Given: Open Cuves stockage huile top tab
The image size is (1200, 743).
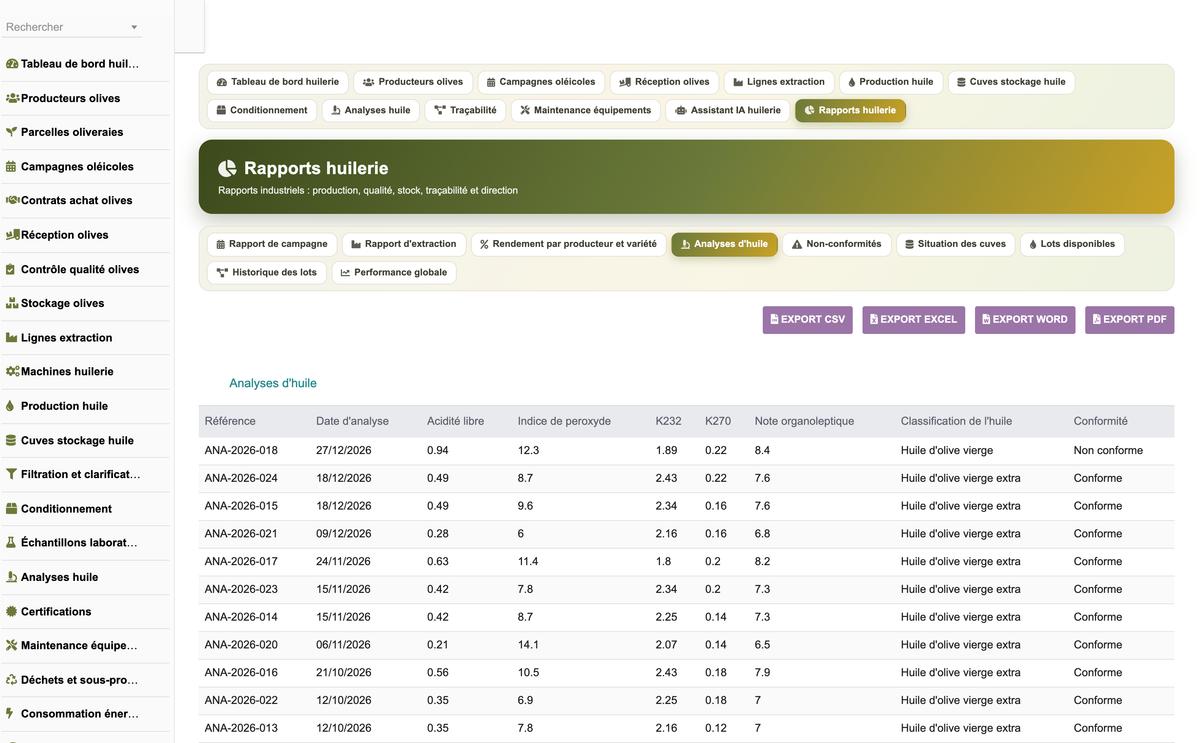Looking at the screenshot, I should (x=1010, y=82).
